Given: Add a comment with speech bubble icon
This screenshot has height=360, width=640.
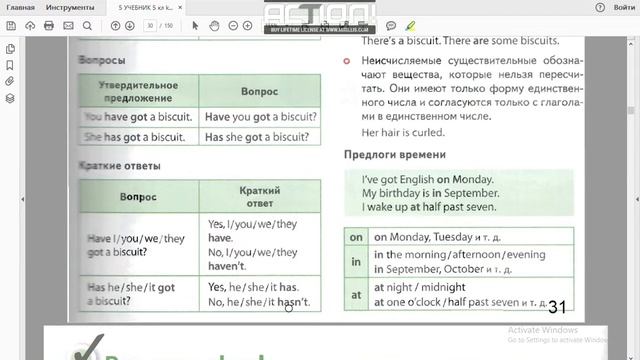Looking at the screenshot, I should [x=391, y=26].
